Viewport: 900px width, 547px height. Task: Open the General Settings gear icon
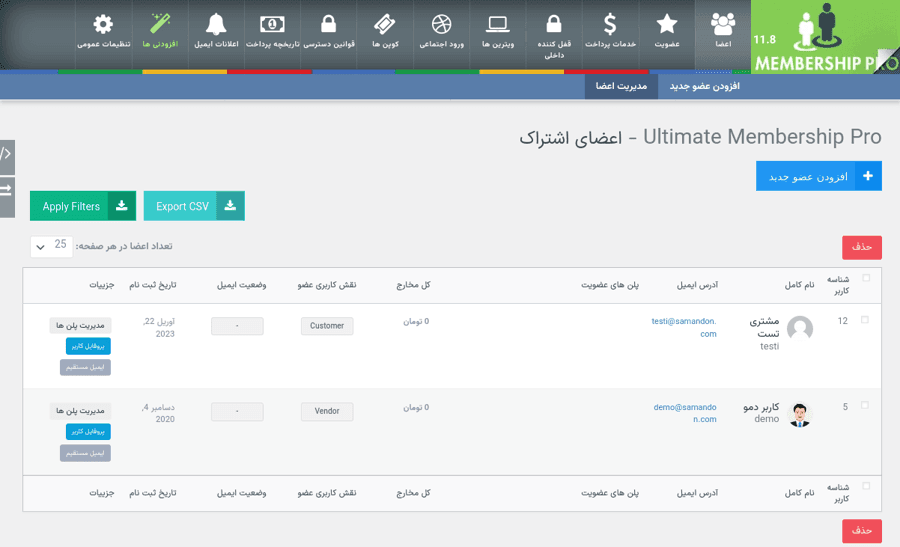pyautogui.click(x=103, y=25)
